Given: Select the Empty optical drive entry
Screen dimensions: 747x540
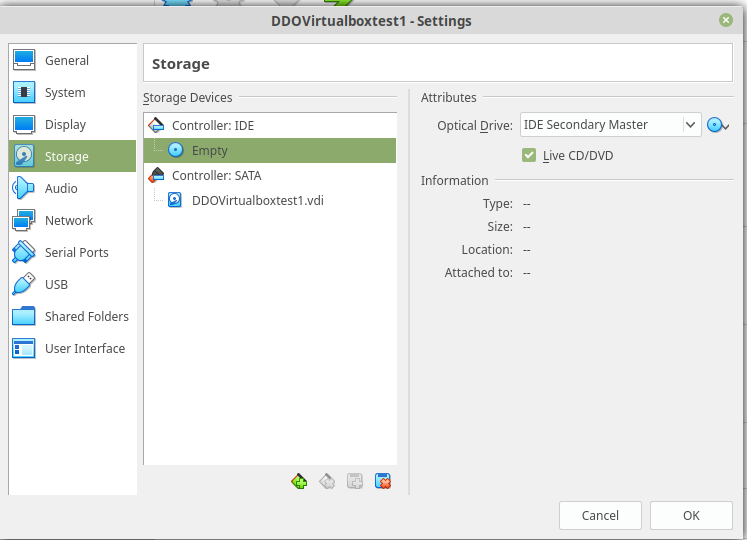Looking at the screenshot, I should point(270,150).
